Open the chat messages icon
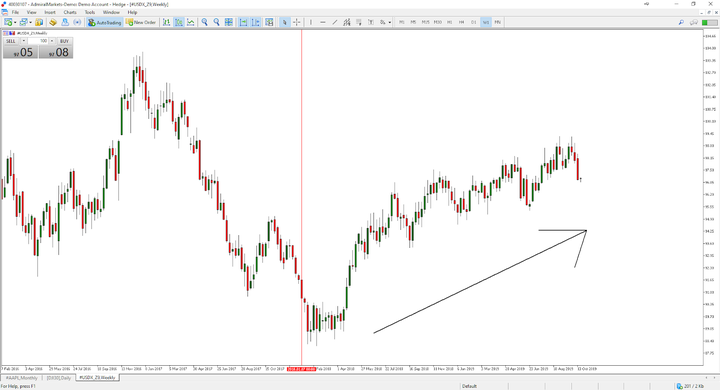720x390 pixels. (x=694, y=22)
